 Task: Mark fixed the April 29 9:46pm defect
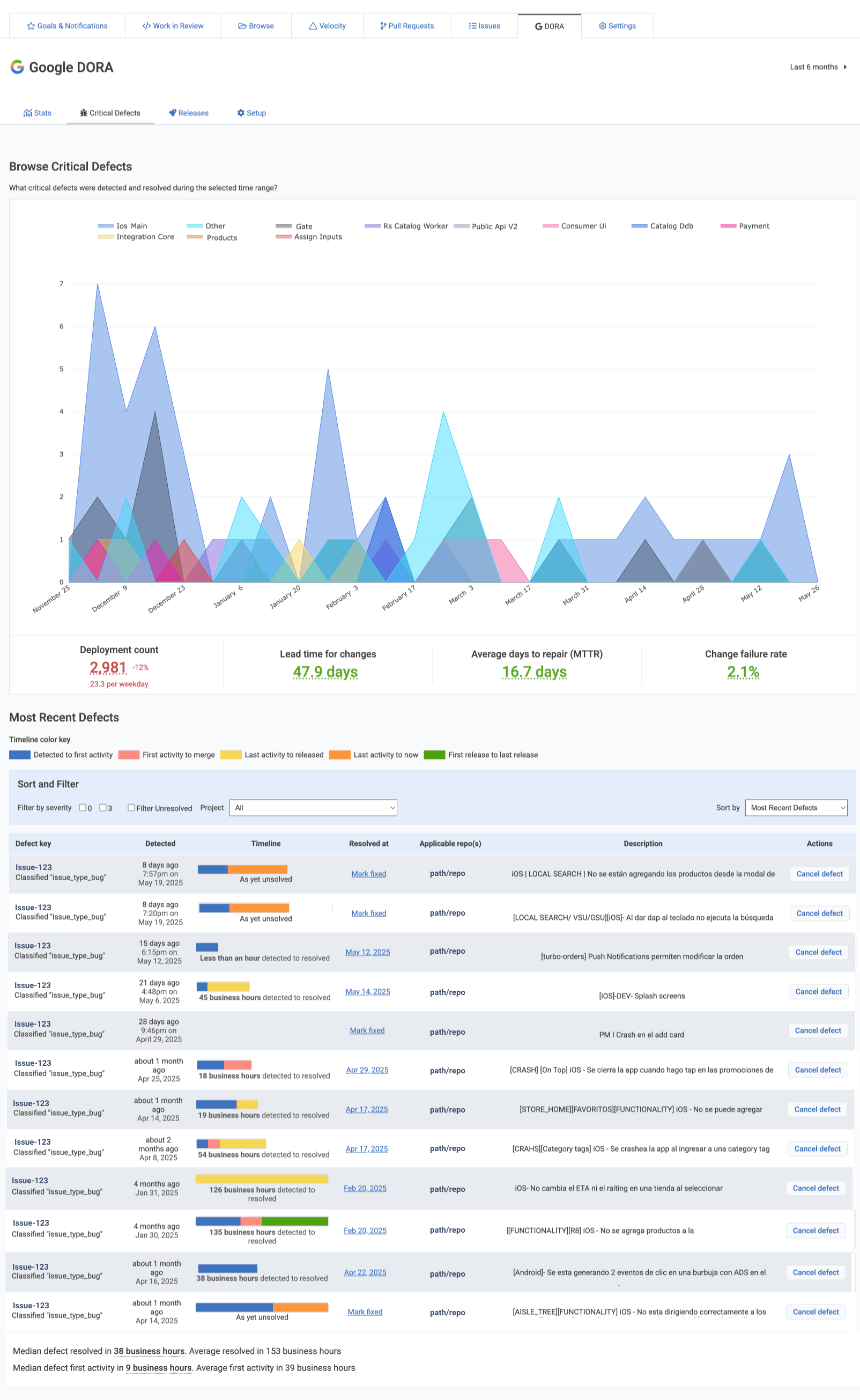(367, 1031)
